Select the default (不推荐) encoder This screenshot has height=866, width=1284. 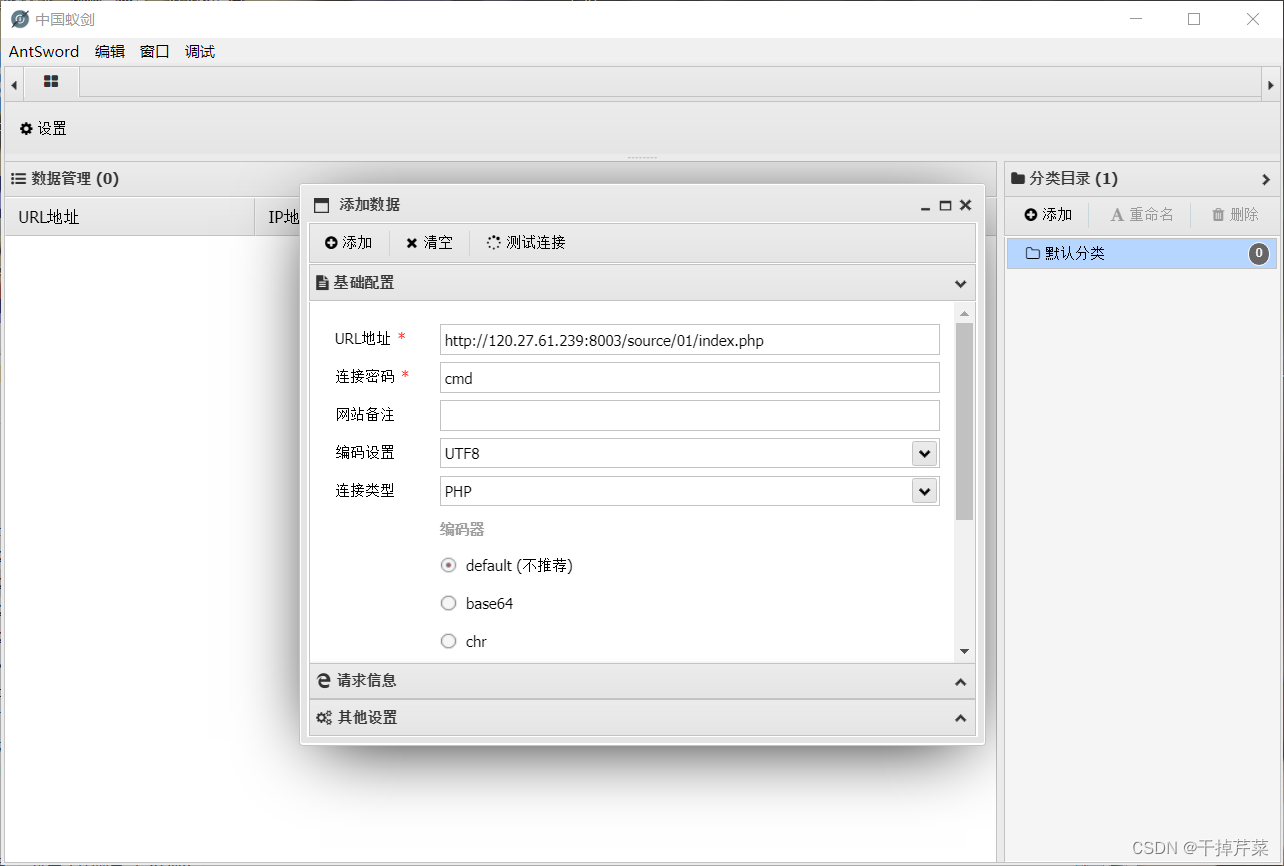click(x=449, y=565)
